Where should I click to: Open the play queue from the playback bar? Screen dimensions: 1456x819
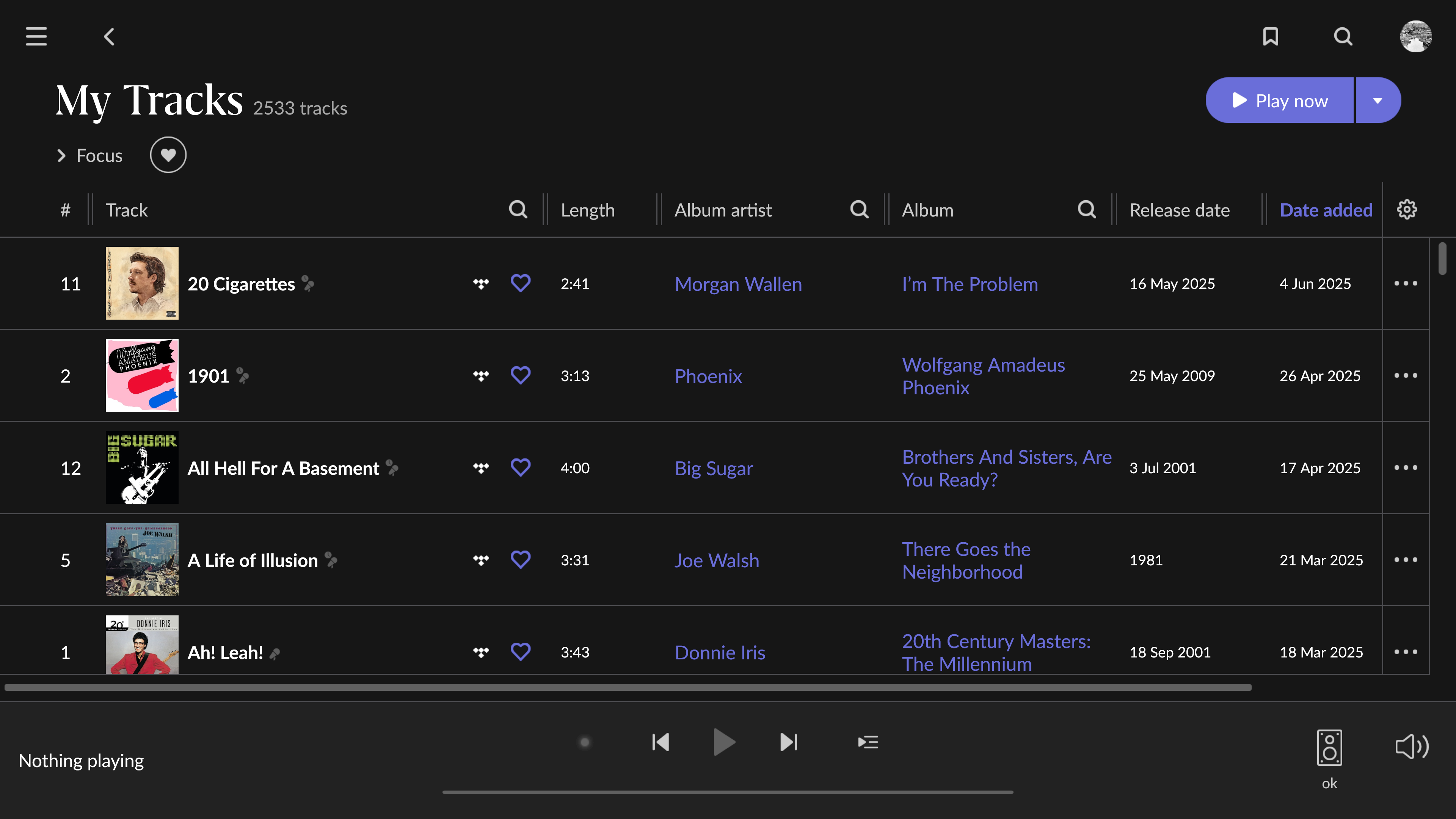pyautogui.click(x=868, y=742)
